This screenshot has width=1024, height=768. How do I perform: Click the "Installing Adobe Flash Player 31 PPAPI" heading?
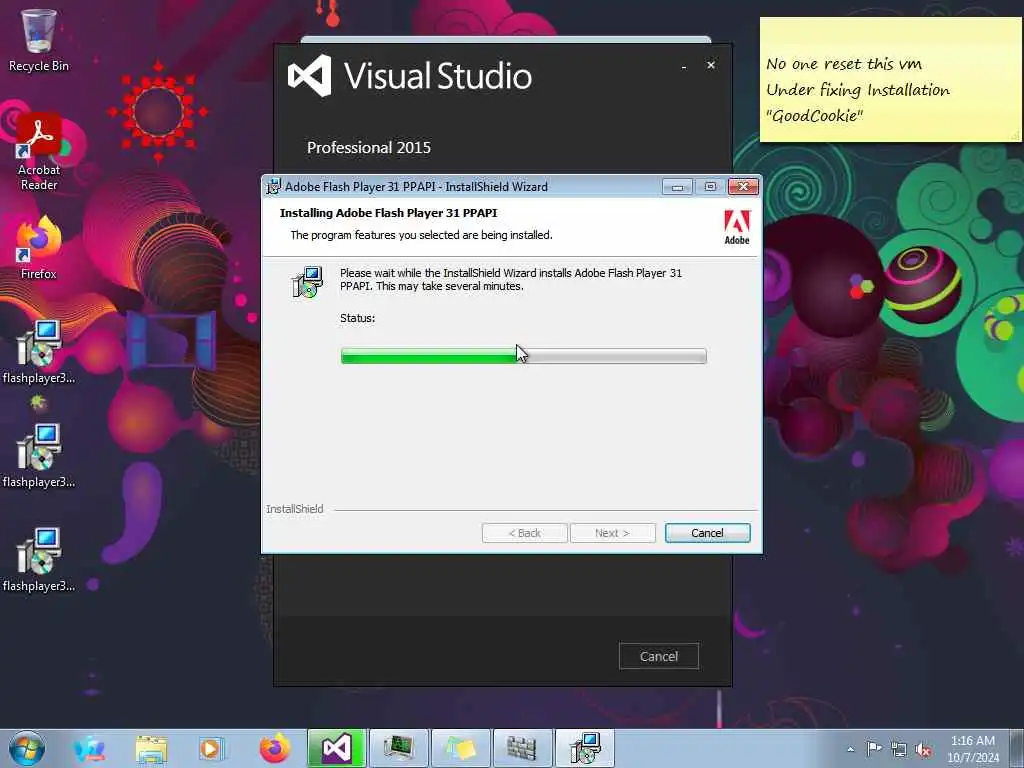click(x=389, y=213)
